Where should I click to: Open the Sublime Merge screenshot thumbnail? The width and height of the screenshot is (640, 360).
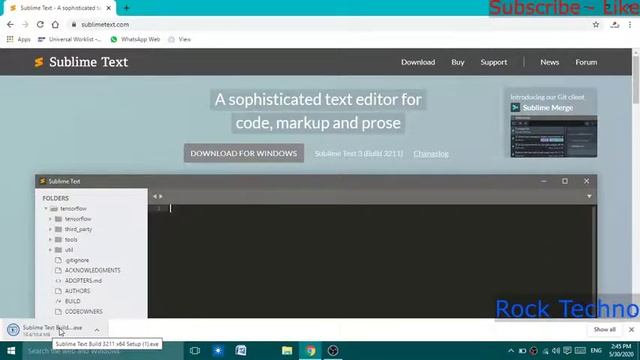pos(553,136)
